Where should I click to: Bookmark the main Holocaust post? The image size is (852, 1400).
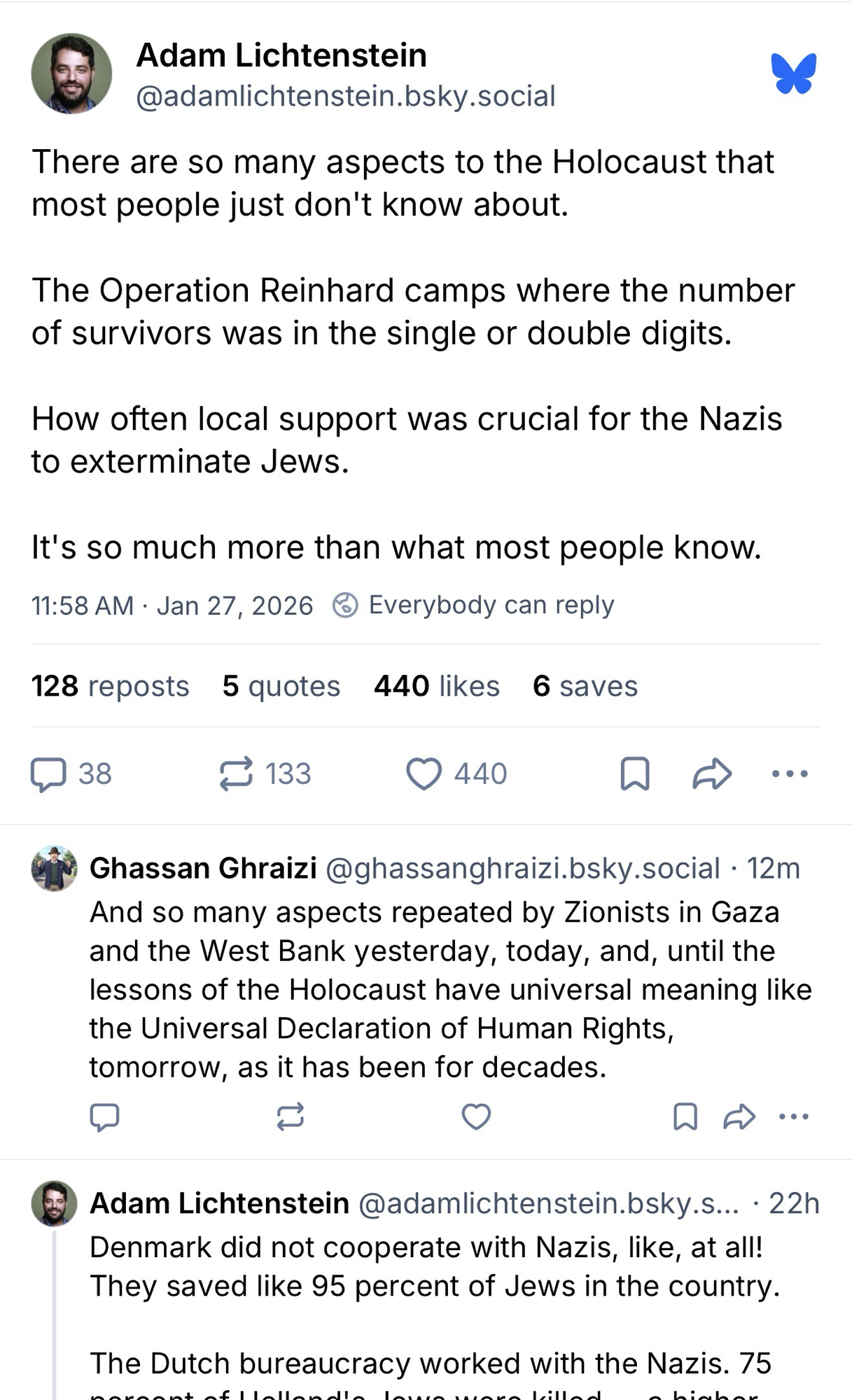pyautogui.click(x=635, y=774)
